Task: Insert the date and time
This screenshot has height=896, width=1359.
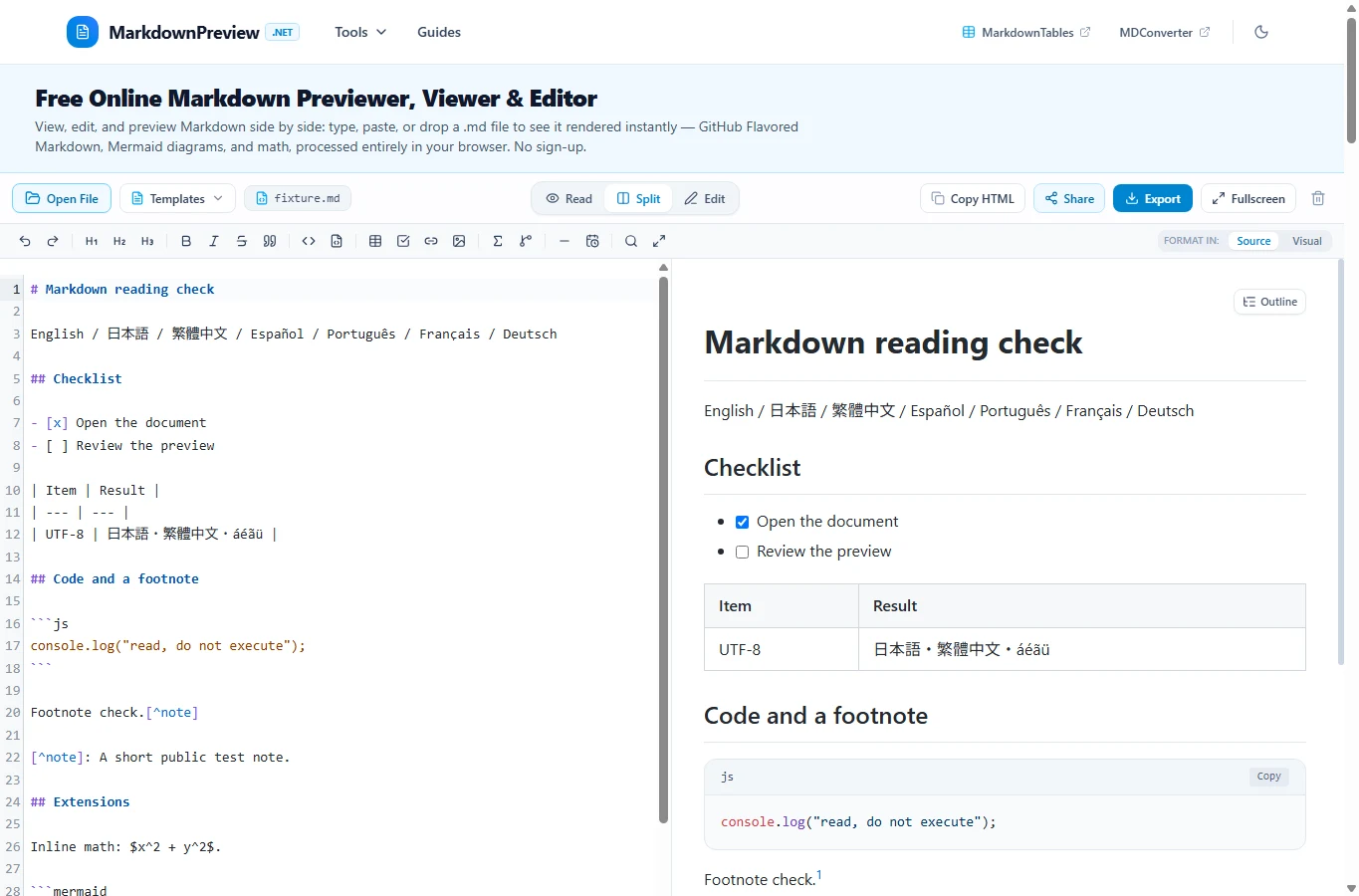Action: (x=592, y=241)
